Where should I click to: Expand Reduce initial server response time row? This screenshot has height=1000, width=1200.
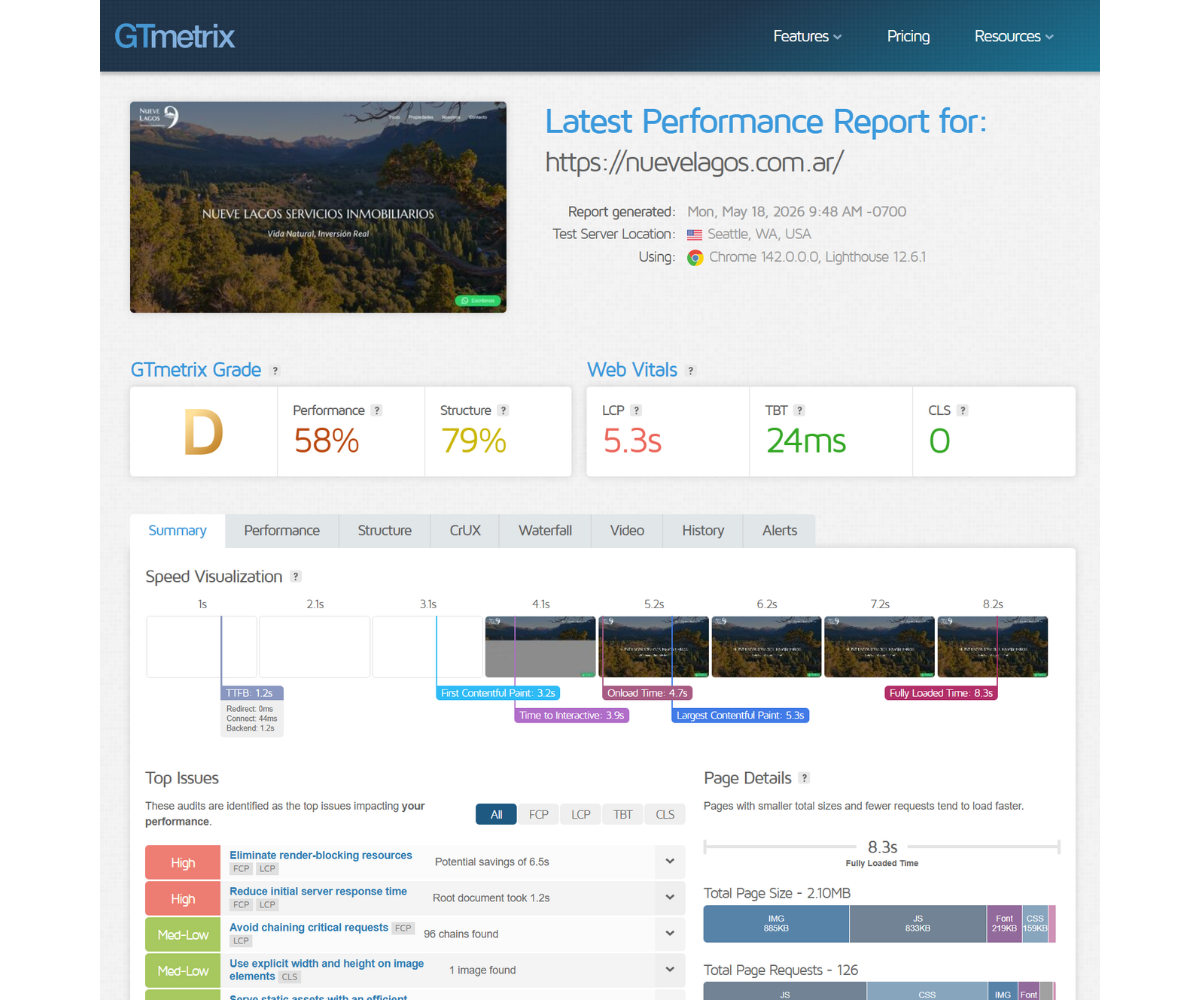click(x=669, y=897)
